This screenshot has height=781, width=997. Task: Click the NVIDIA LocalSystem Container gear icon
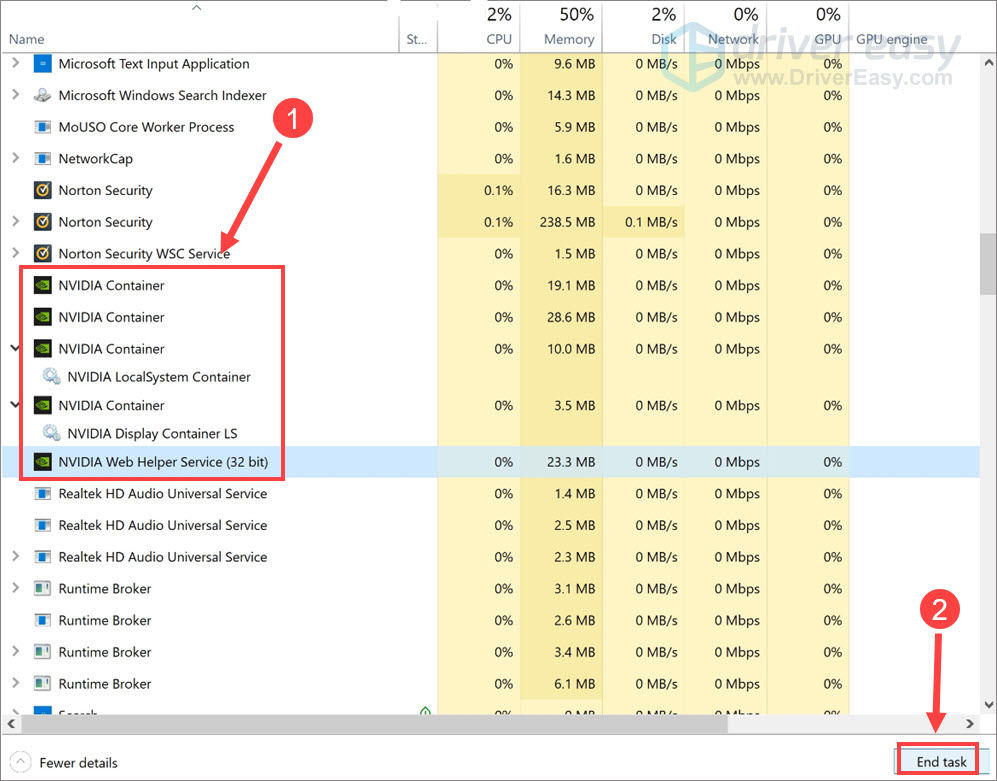[51, 377]
